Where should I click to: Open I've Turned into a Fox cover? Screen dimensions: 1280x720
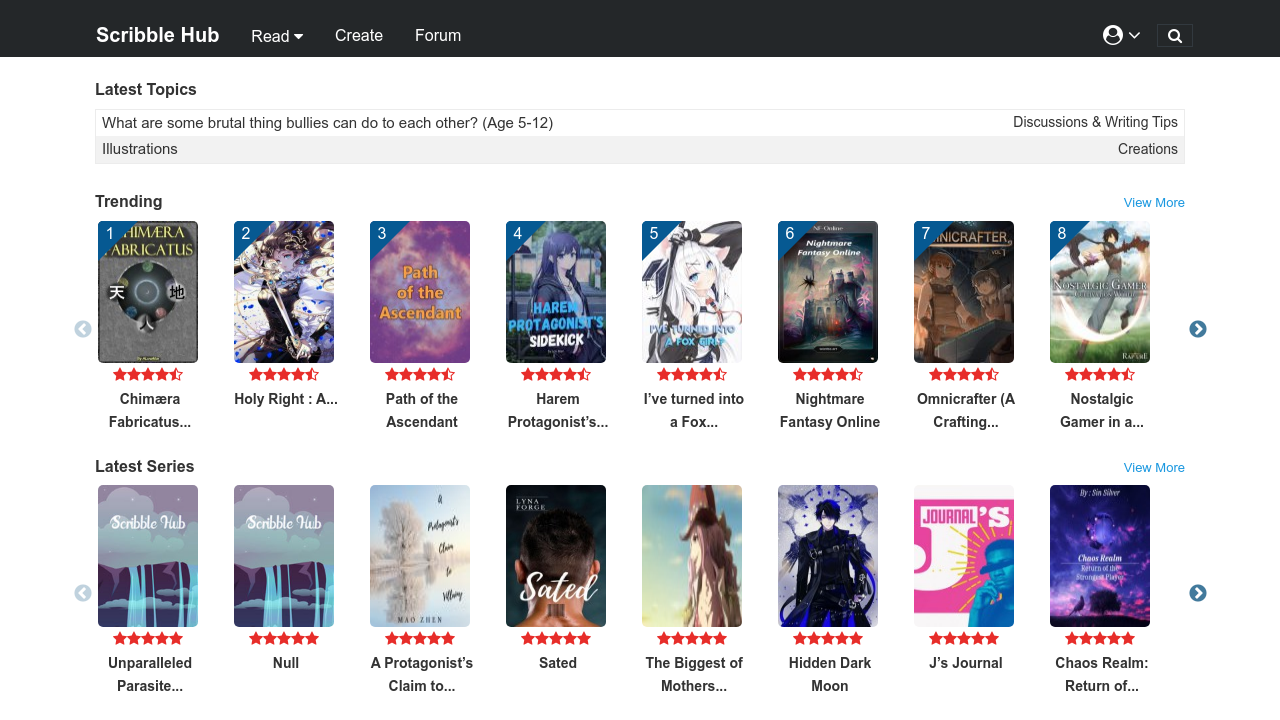(x=692, y=292)
